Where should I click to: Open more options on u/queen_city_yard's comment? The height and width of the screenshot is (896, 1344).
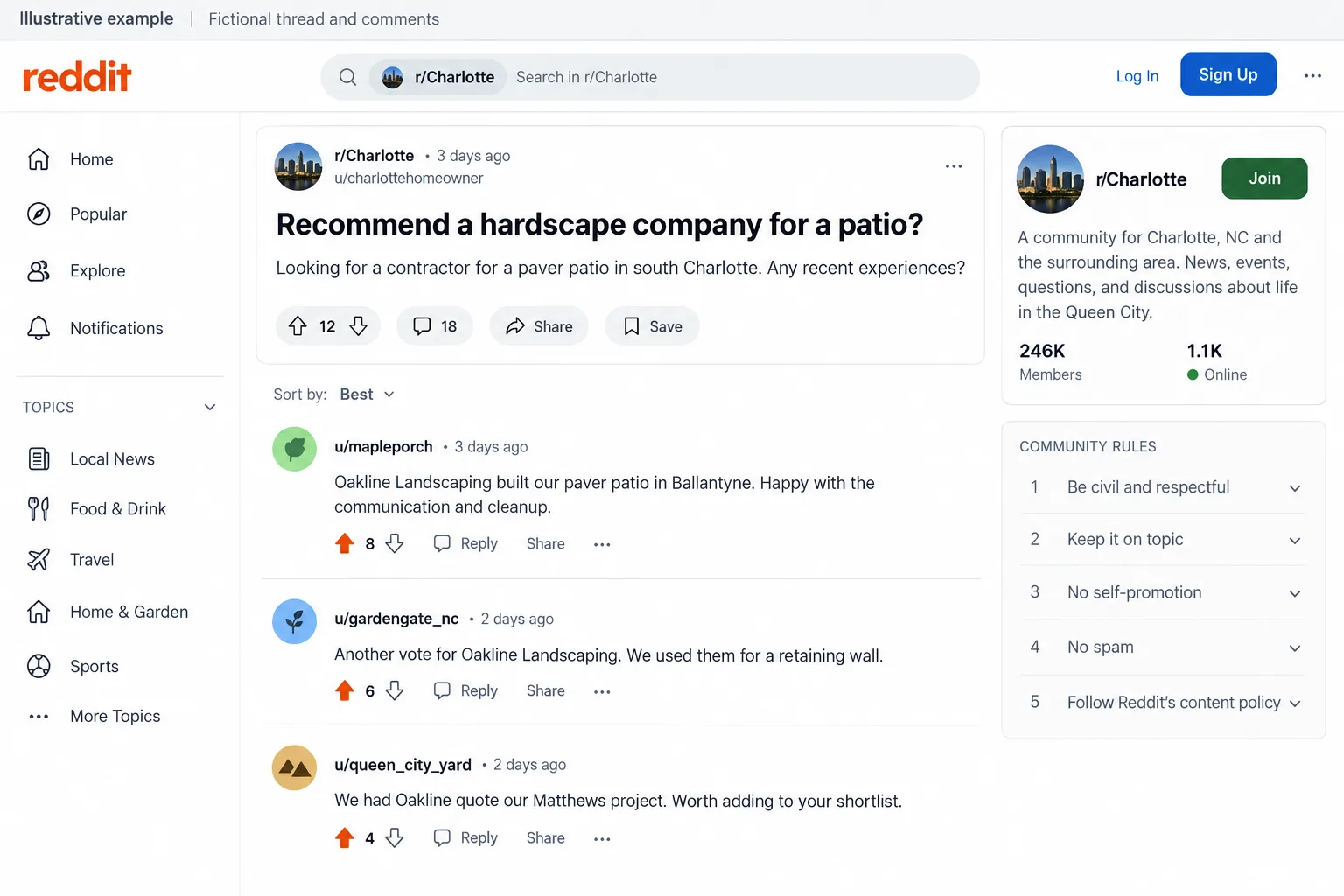point(602,838)
